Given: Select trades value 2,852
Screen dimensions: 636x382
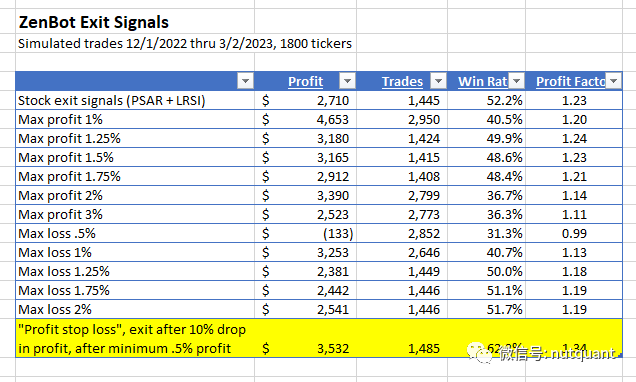Looking at the screenshot, I should [424, 234].
